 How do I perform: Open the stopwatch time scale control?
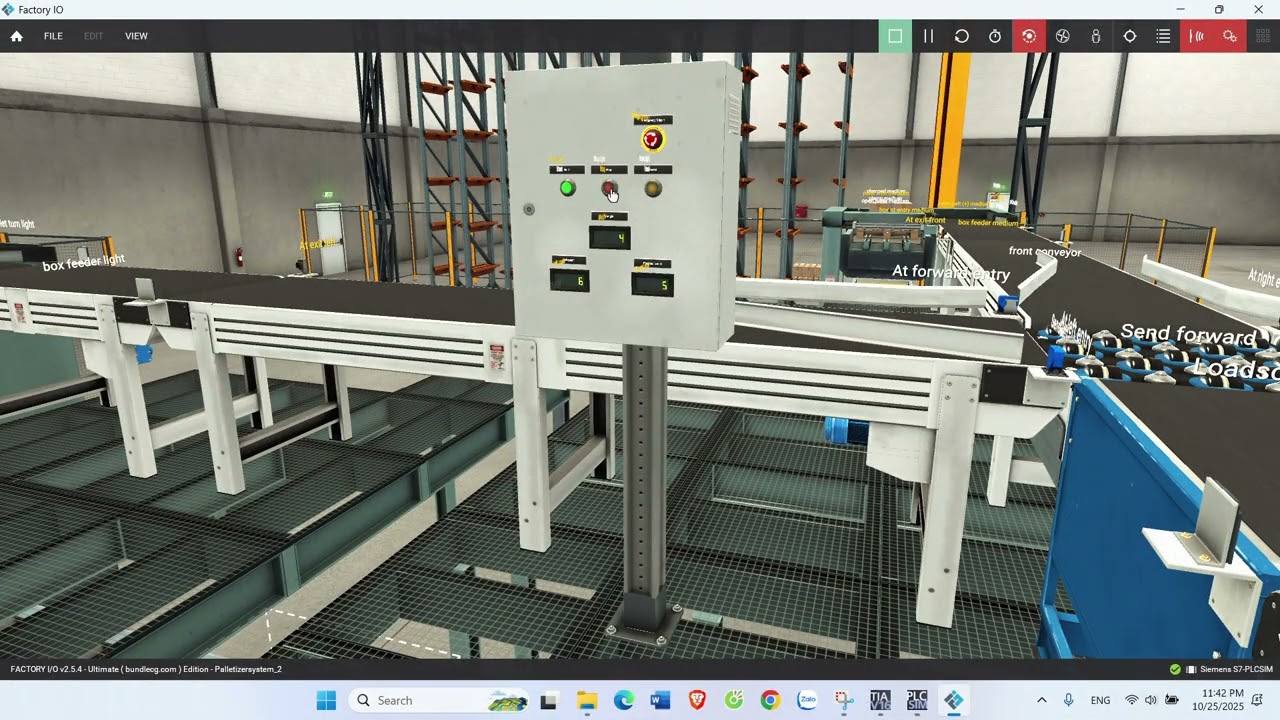[x=995, y=36]
